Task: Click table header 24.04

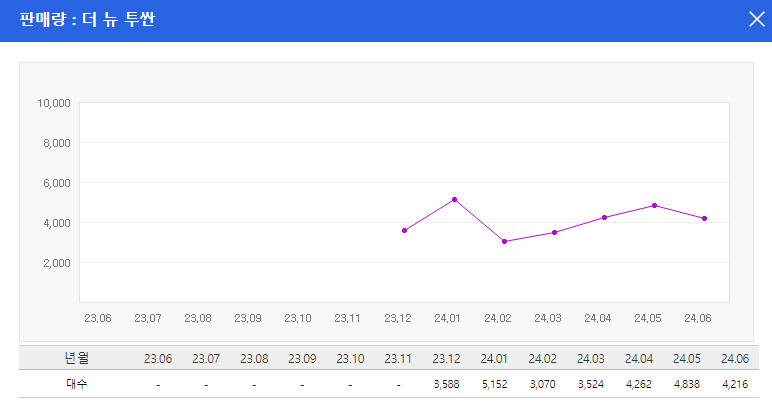Action: [x=639, y=359]
